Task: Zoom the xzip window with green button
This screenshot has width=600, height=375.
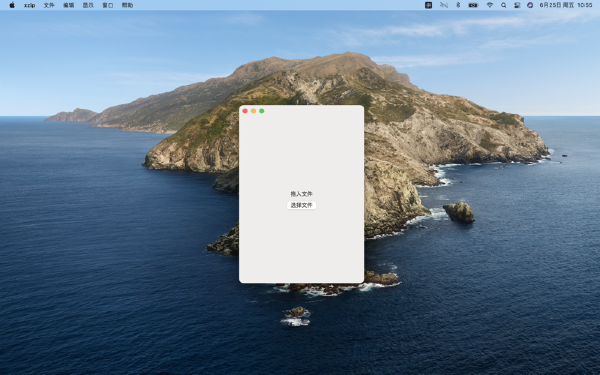Action: point(262,111)
